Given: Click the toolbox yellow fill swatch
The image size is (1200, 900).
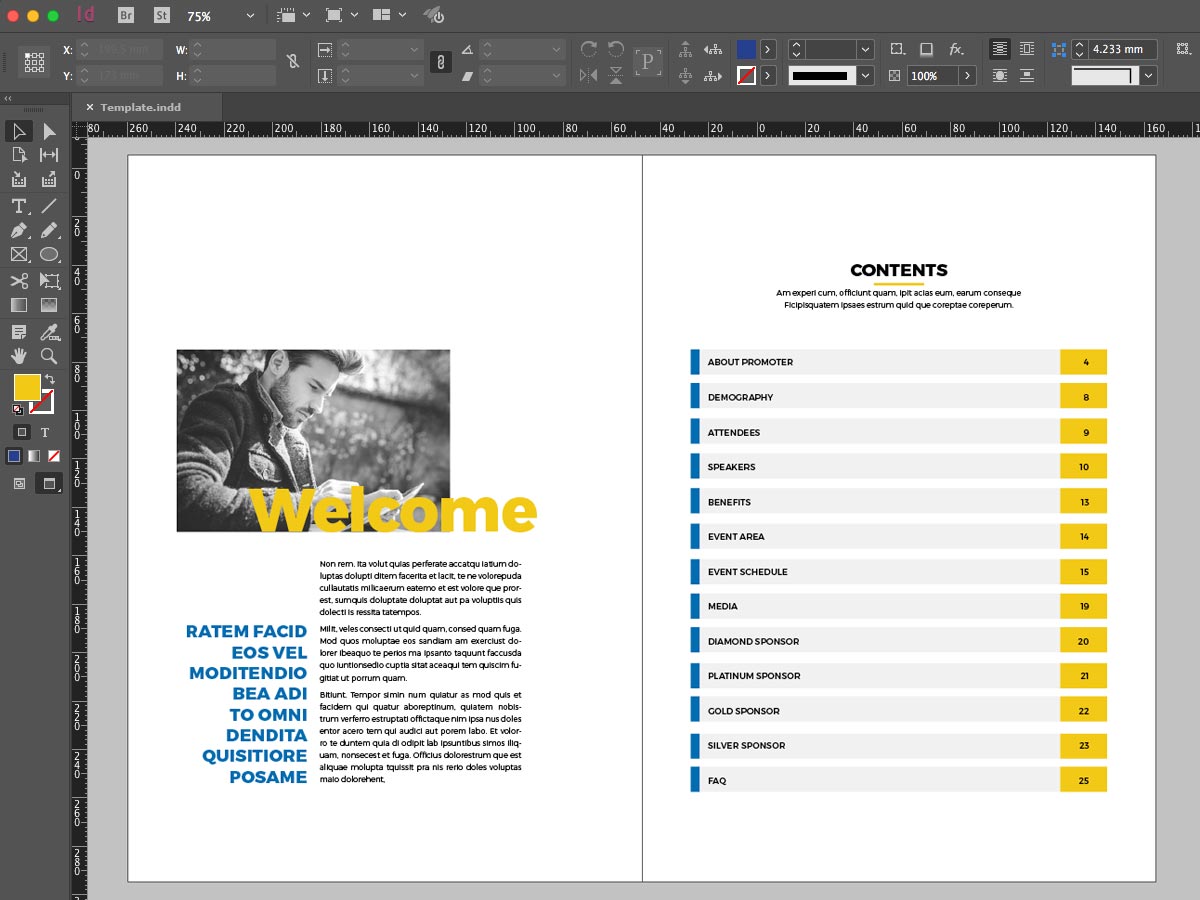Looking at the screenshot, I should coord(26,386).
